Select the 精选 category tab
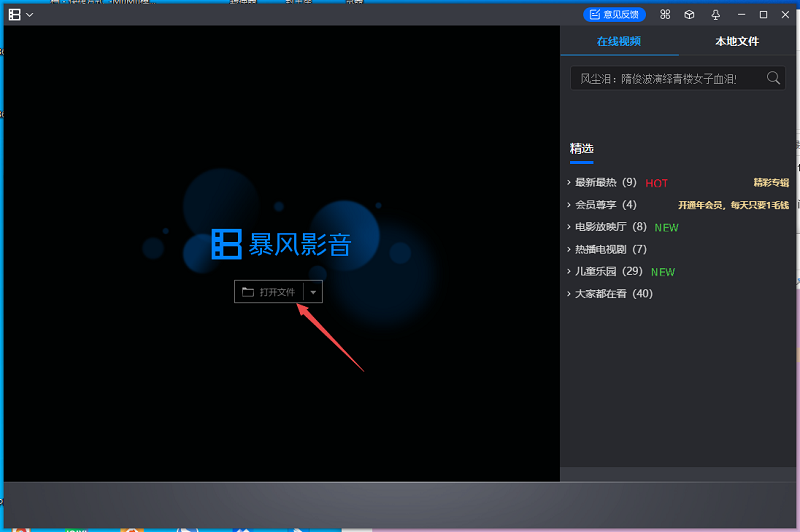 582,148
